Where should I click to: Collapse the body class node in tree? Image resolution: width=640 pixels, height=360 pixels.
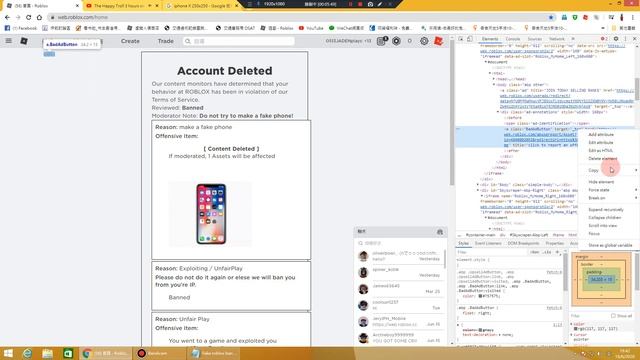[x=494, y=84]
